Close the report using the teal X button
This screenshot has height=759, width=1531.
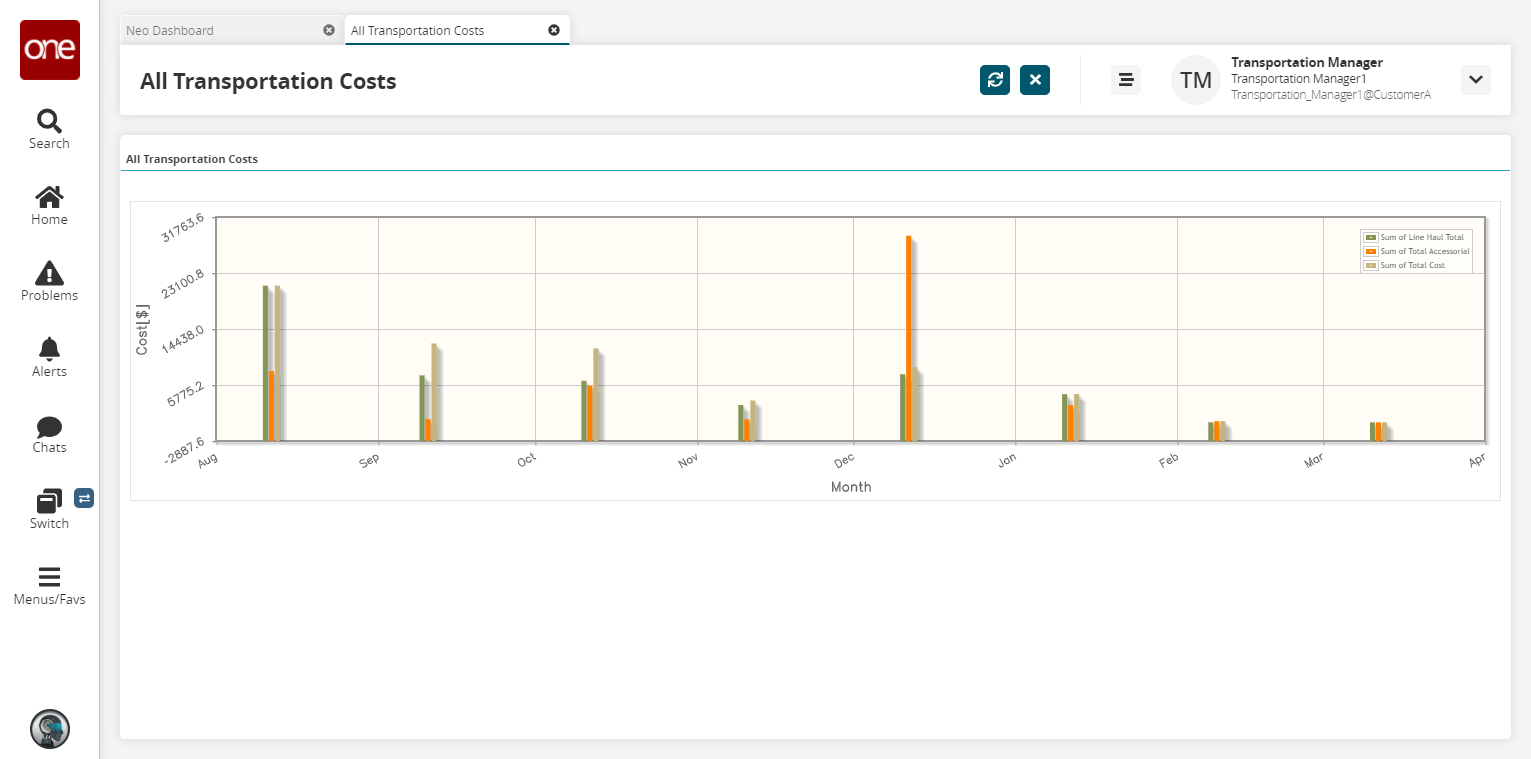[x=1035, y=80]
